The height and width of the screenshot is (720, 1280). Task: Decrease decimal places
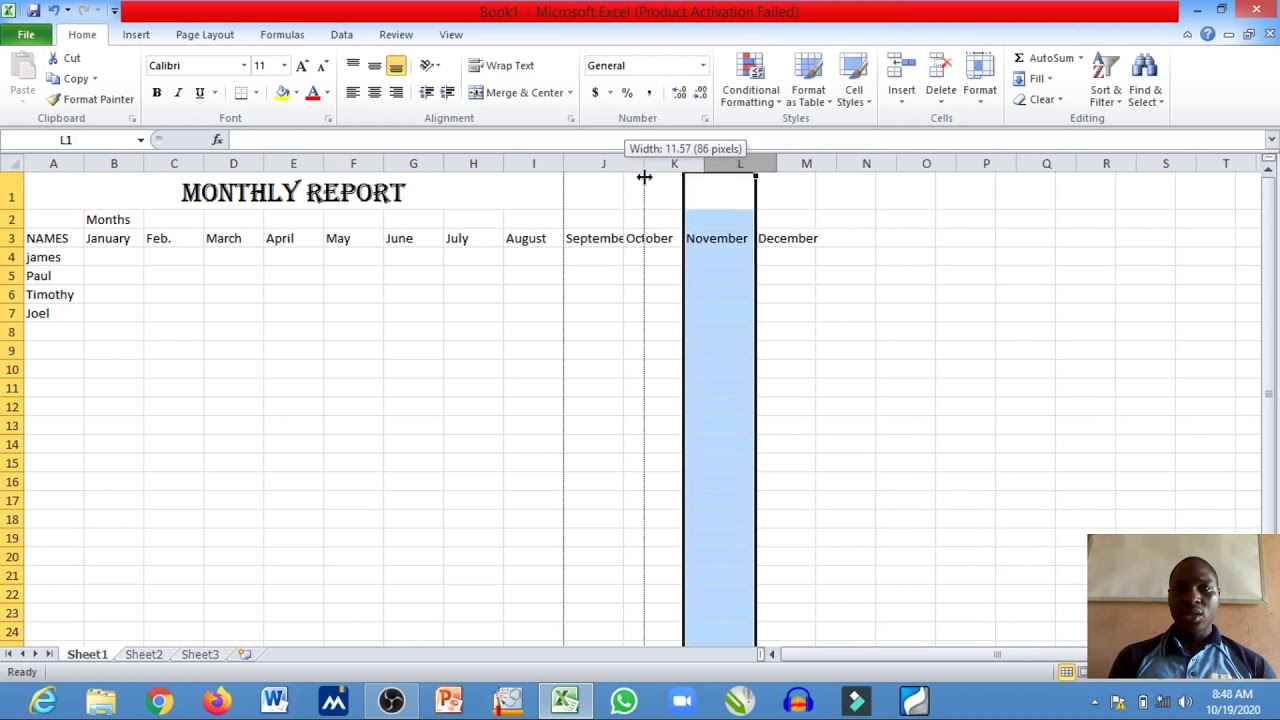pyautogui.click(x=699, y=93)
